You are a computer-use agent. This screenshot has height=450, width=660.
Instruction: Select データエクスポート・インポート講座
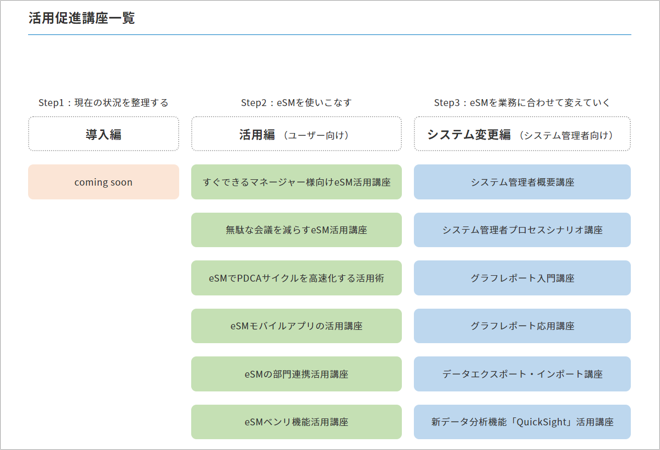pyautogui.click(x=522, y=374)
